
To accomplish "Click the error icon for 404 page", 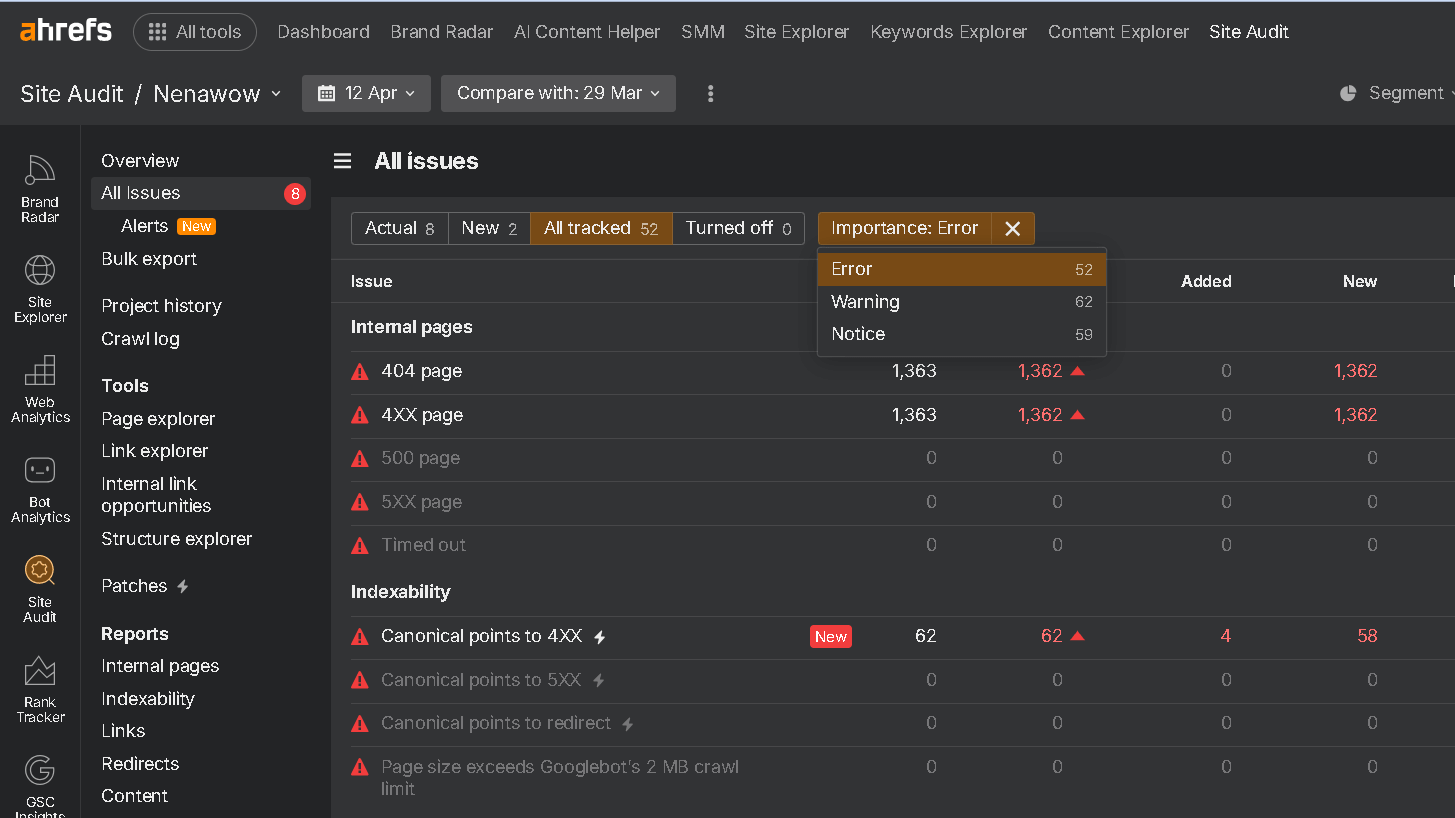I will [360, 371].
